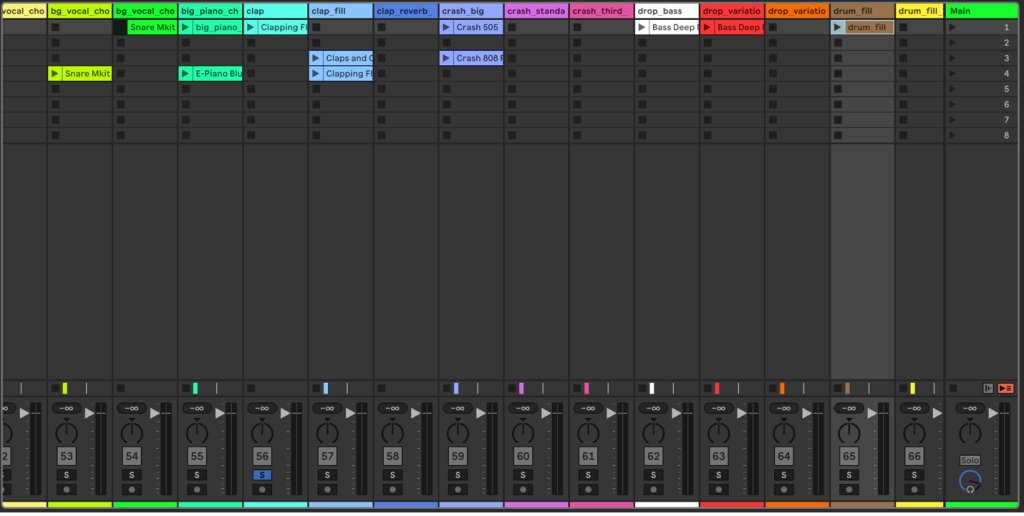The width and height of the screenshot is (1024, 516).
Task: Arm track 54 for recording
Action: tap(132, 489)
